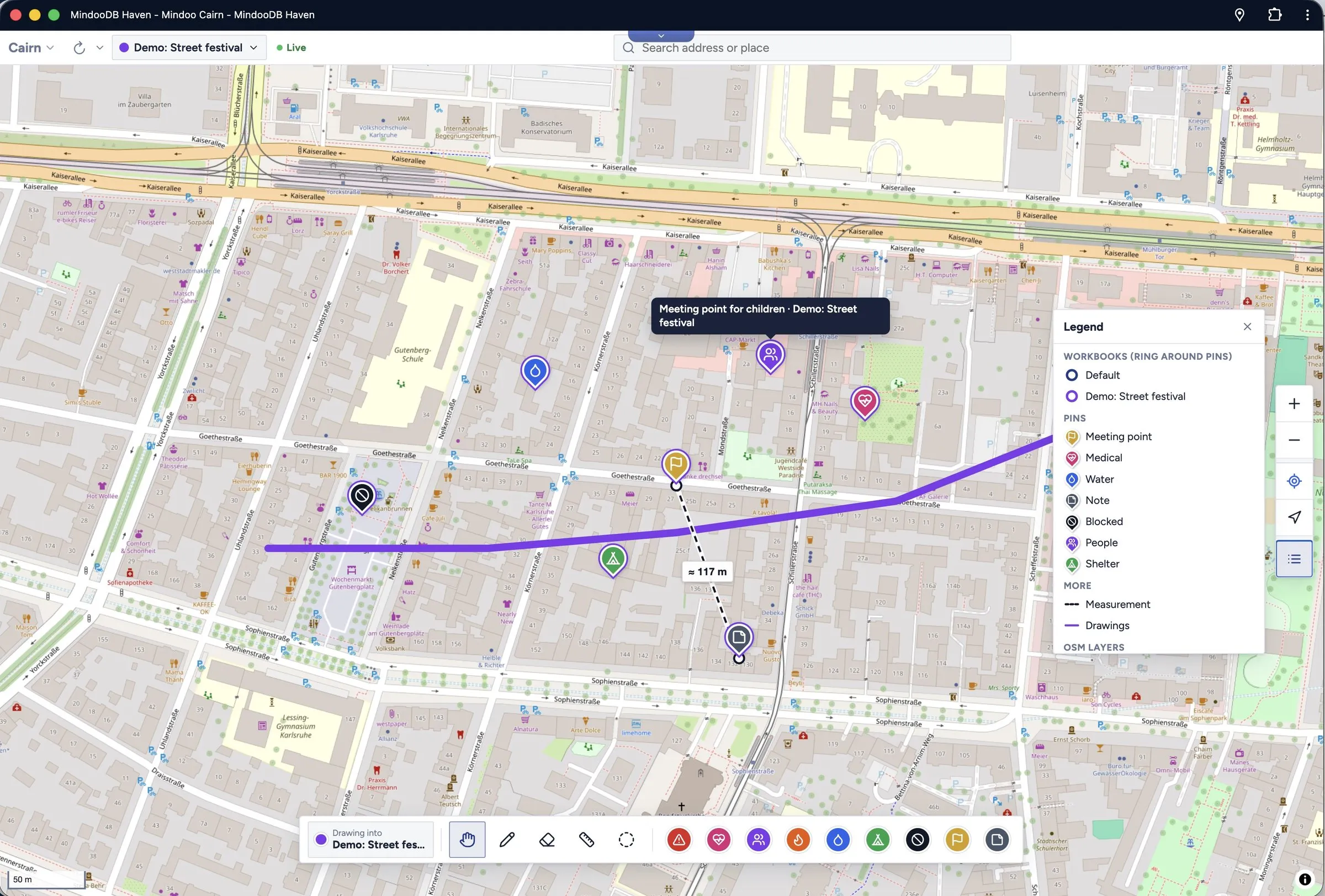Select the dashed circle lasso tool
Image resolution: width=1325 pixels, height=896 pixels.
click(626, 839)
